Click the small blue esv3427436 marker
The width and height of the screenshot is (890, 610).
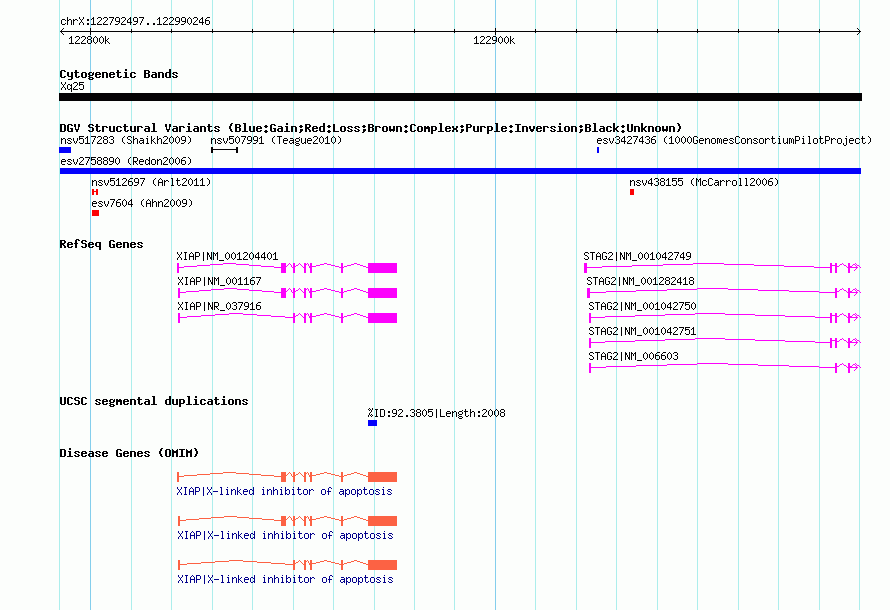click(598, 150)
